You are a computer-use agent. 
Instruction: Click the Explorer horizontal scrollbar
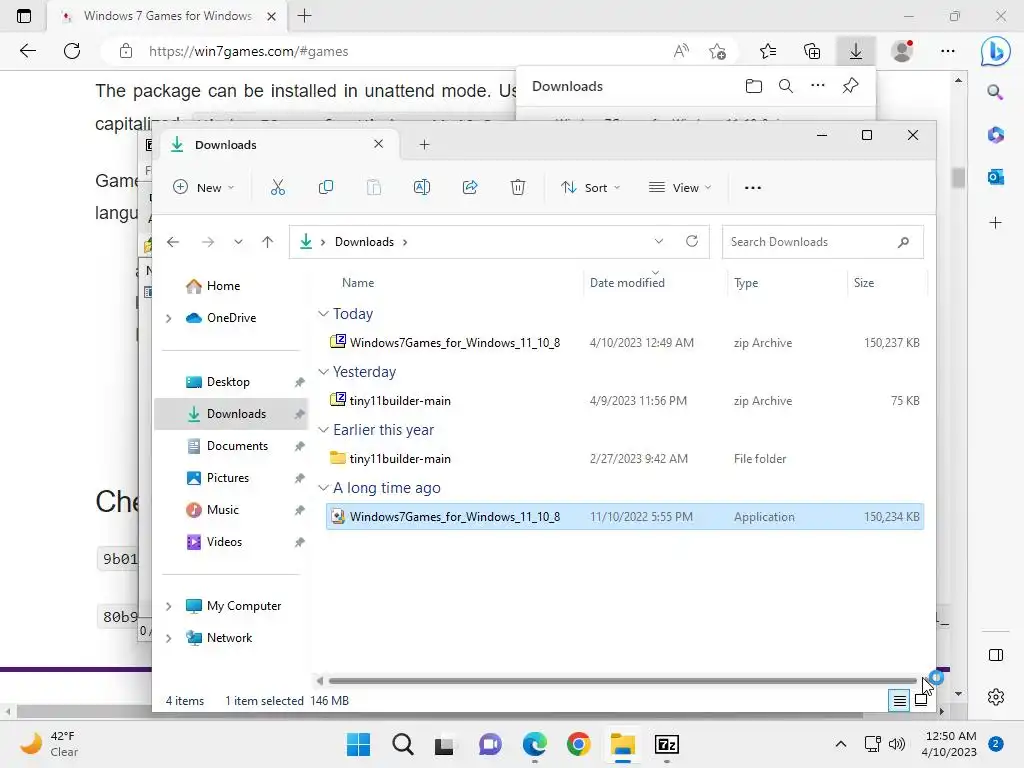tap(622, 681)
